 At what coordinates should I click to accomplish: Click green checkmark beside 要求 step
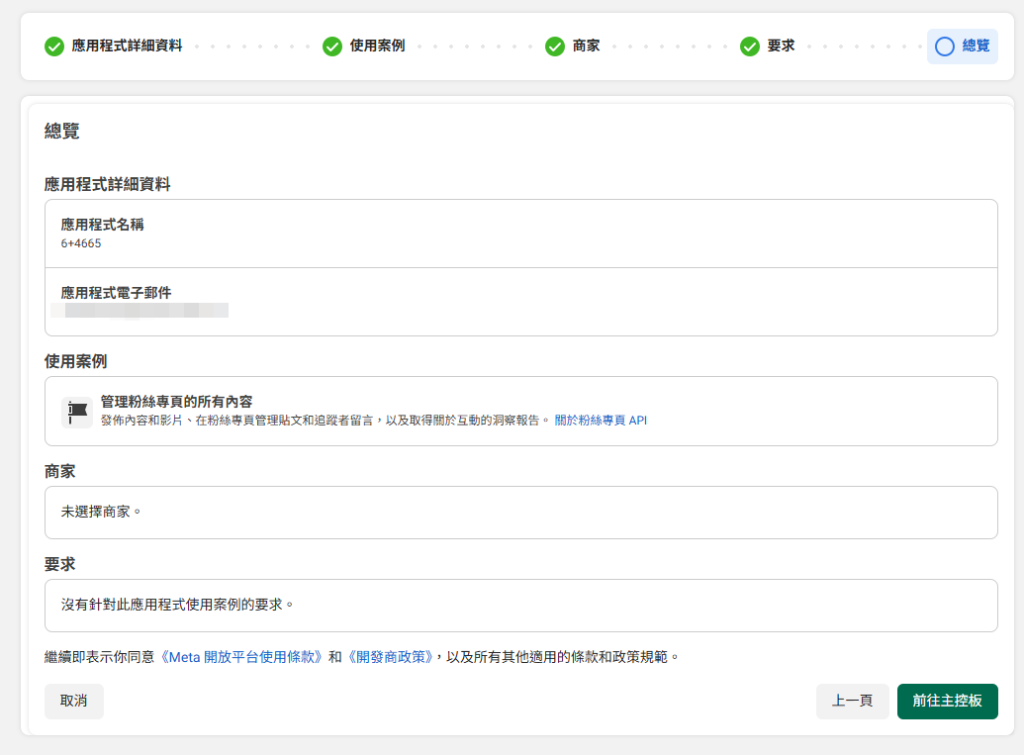[749, 47]
